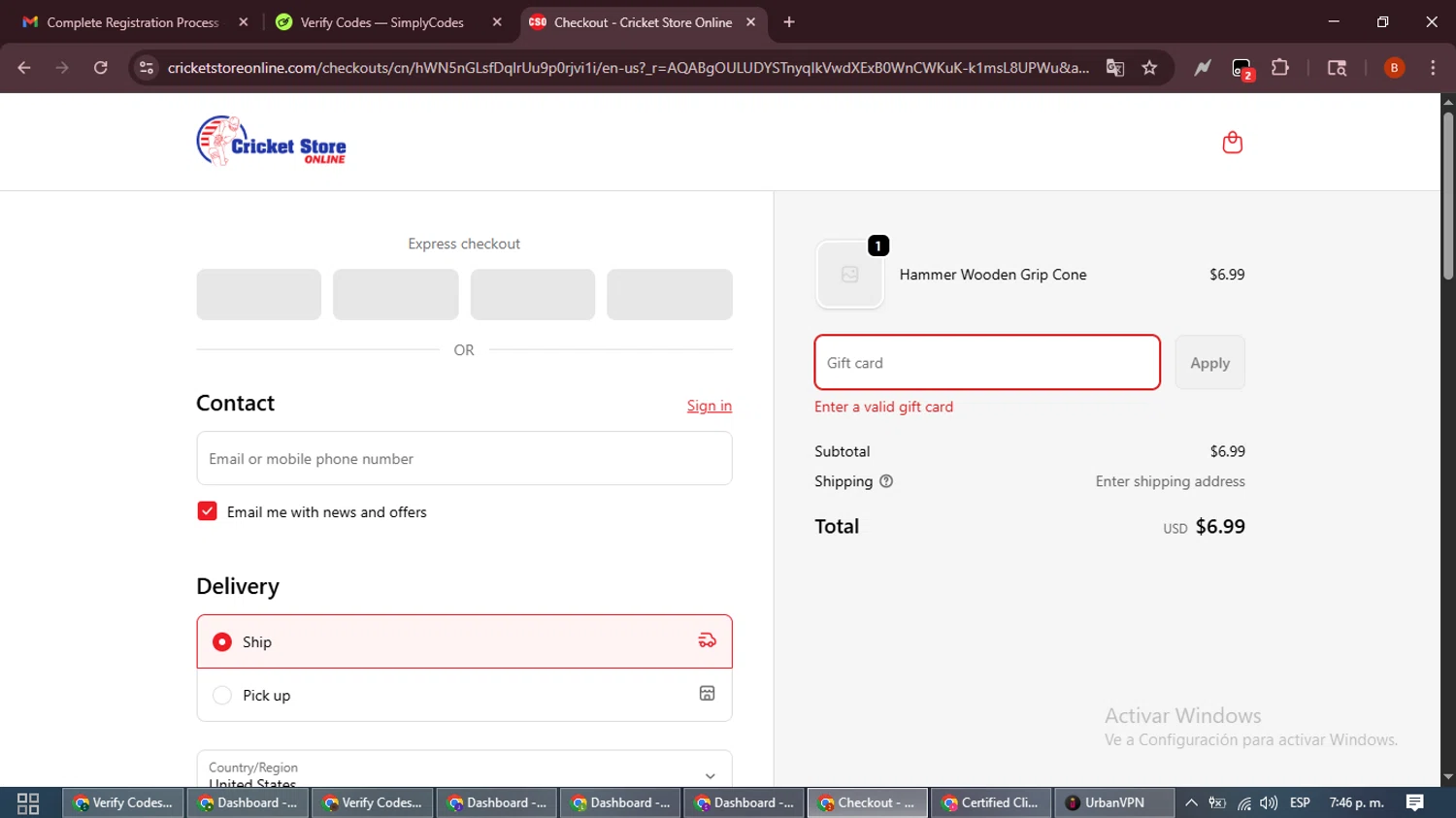Click the fourth express checkout button

pos(669,294)
